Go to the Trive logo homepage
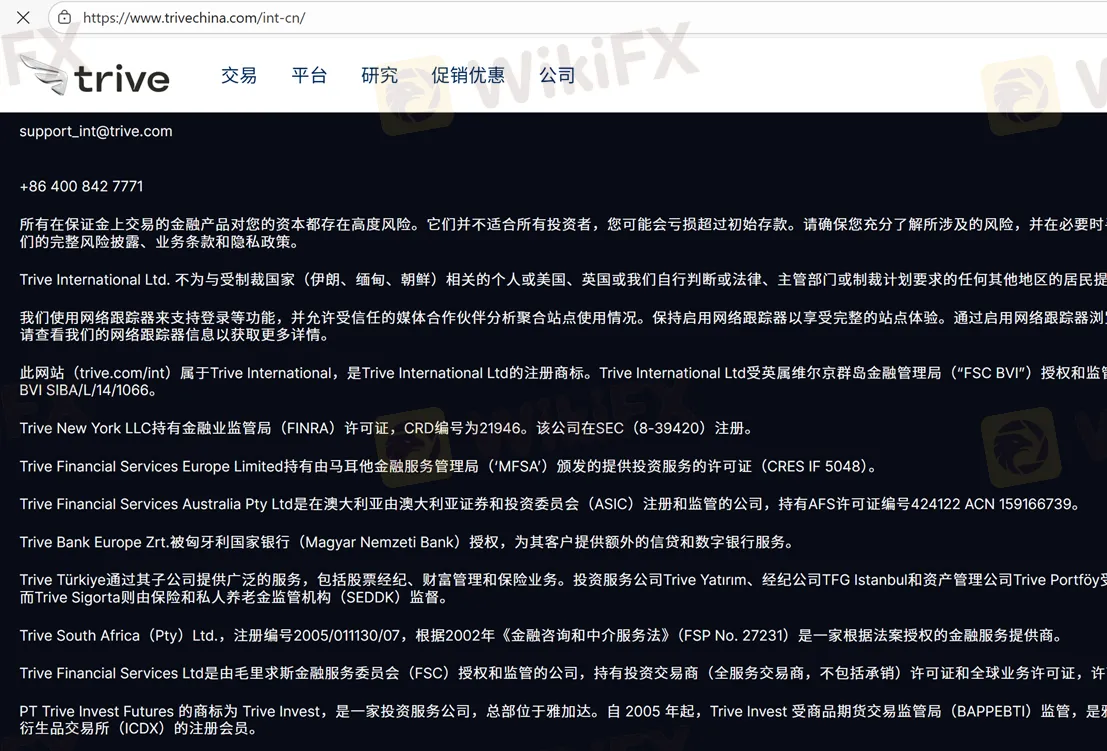Viewport: 1107px width, 751px height. 95,76
